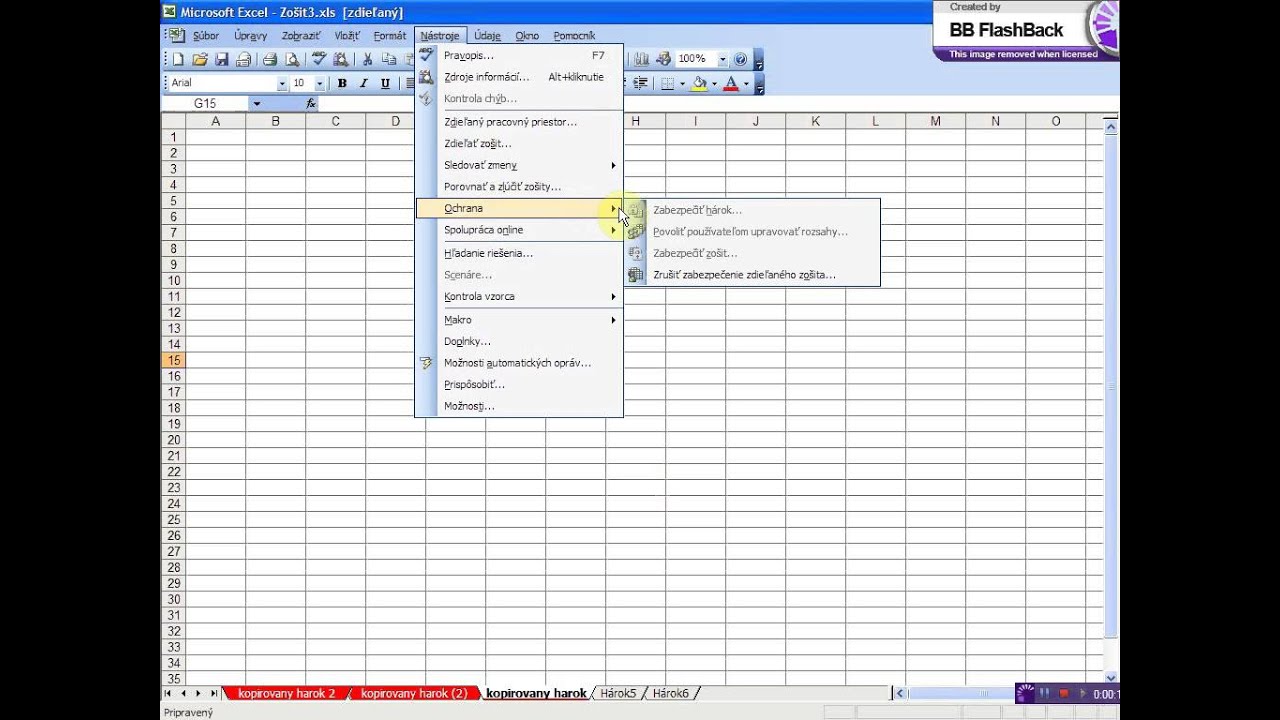Click Hľadanie riešenia menu entry
This screenshot has height=720, width=1280.
519,254
